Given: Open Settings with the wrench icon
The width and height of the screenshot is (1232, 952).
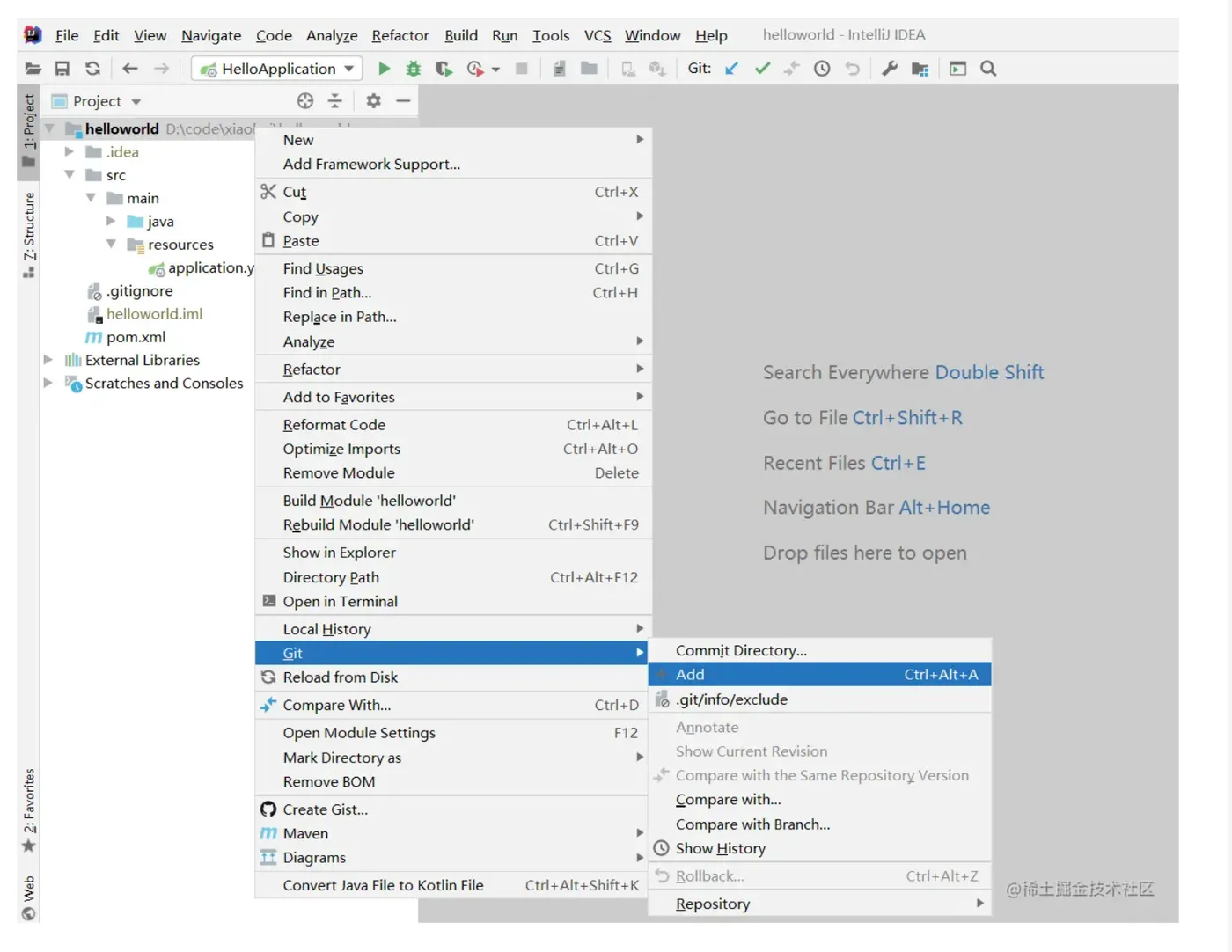Looking at the screenshot, I should pyautogui.click(x=890, y=69).
